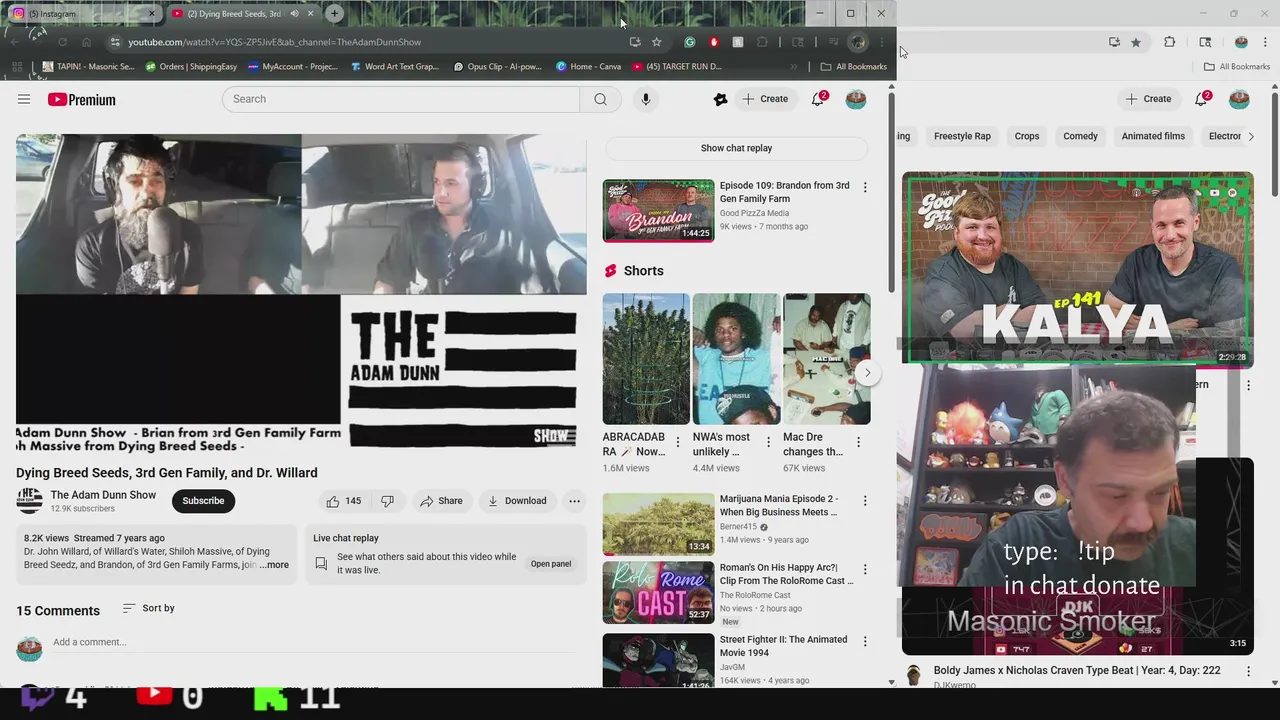Image resolution: width=1280 pixels, height=720 pixels.
Task: Open Word Art Text Graphic bookmark
Action: tap(394, 67)
